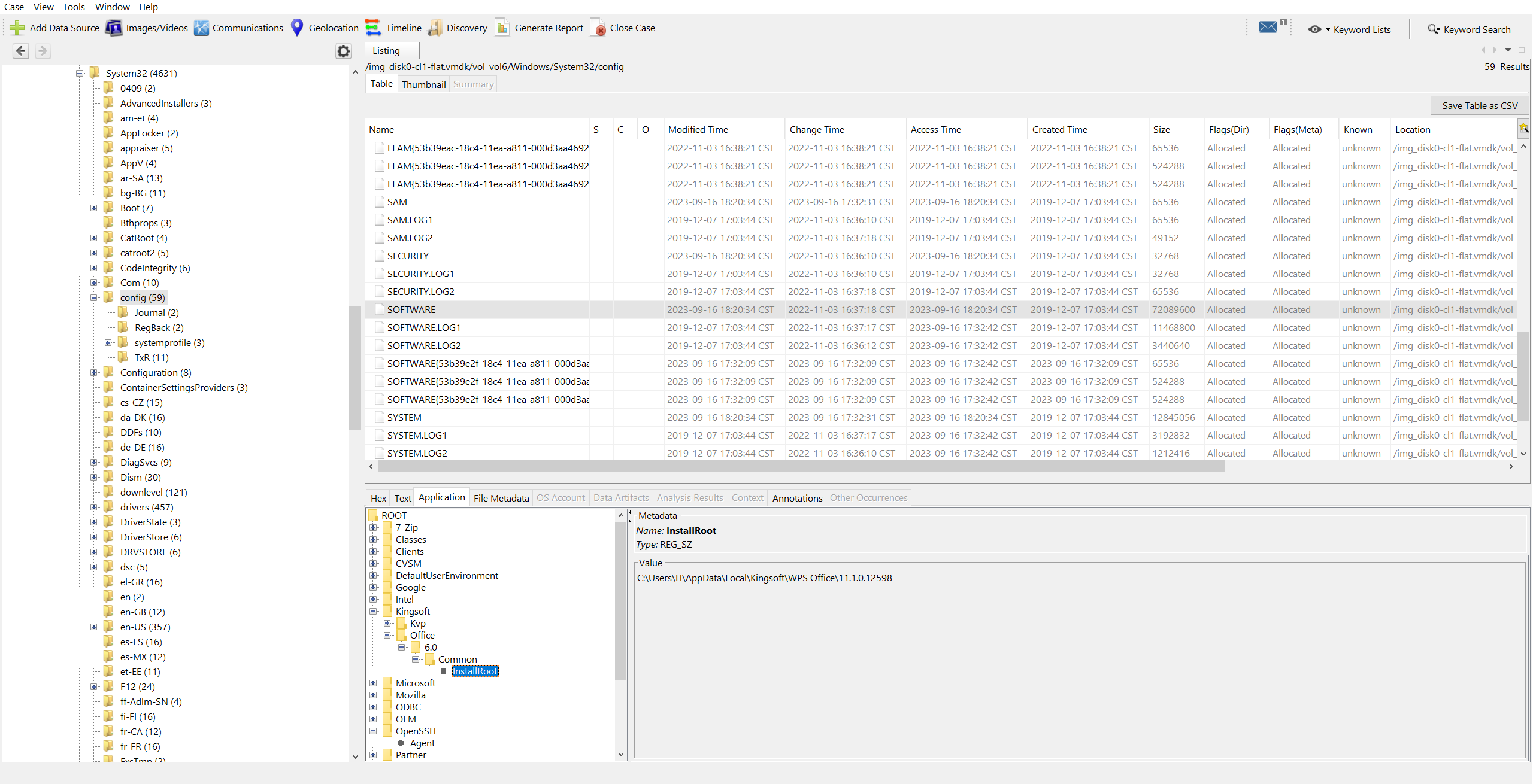Click the drivers (457) folder icon
The height and width of the screenshot is (784, 1533).
(x=108, y=506)
